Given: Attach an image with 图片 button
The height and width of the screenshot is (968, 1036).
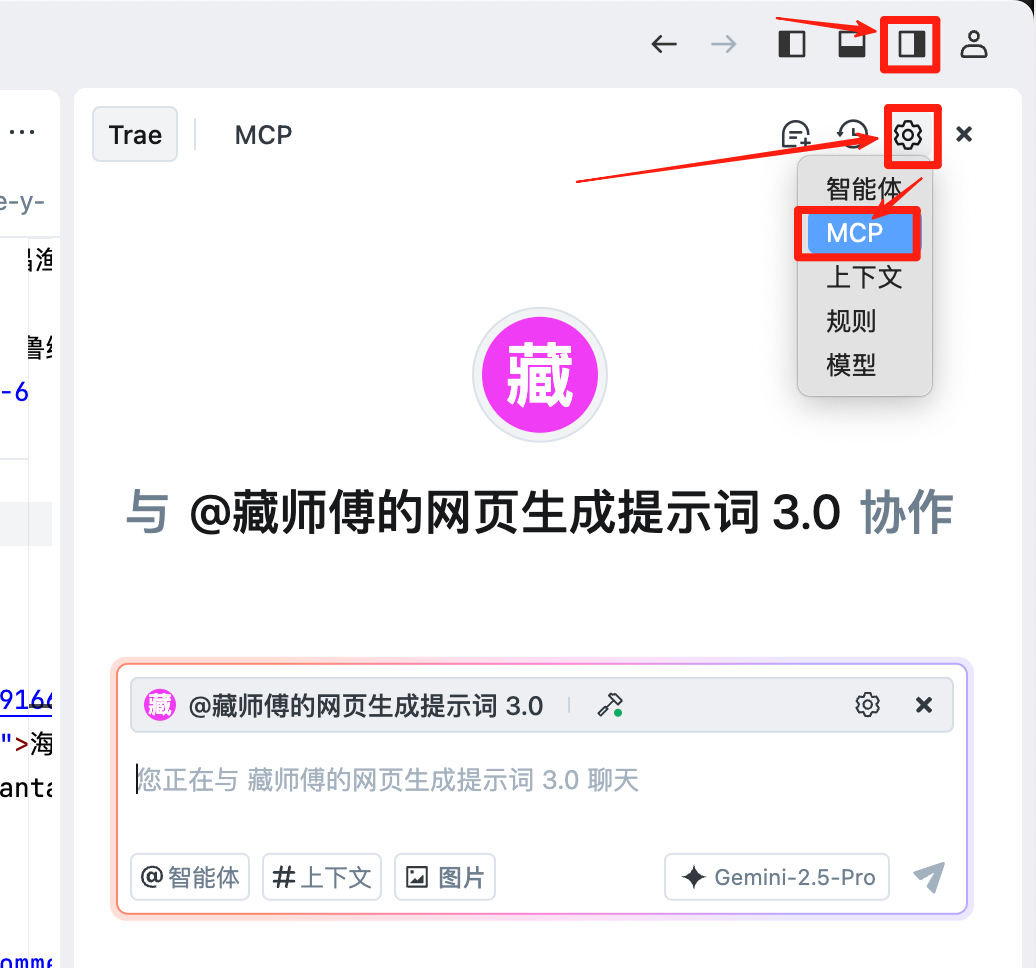Looking at the screenshot, I should [x=445, y=877].
